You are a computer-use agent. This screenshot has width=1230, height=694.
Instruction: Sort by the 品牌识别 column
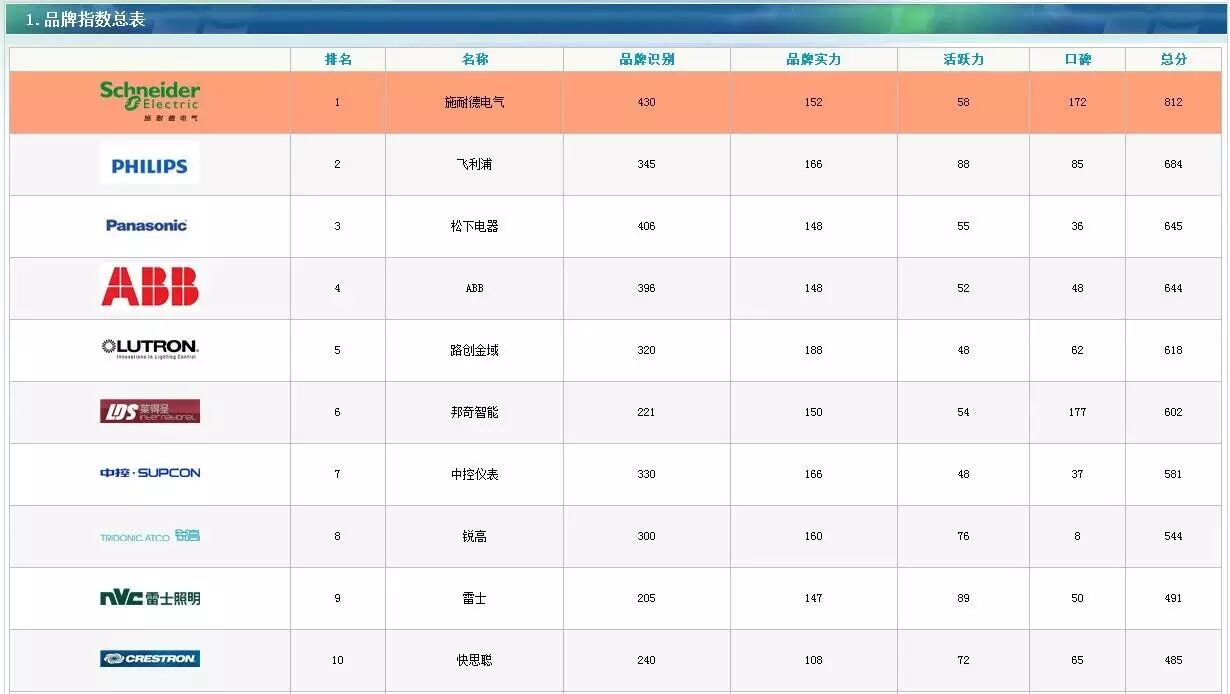[x=646, y=58]
